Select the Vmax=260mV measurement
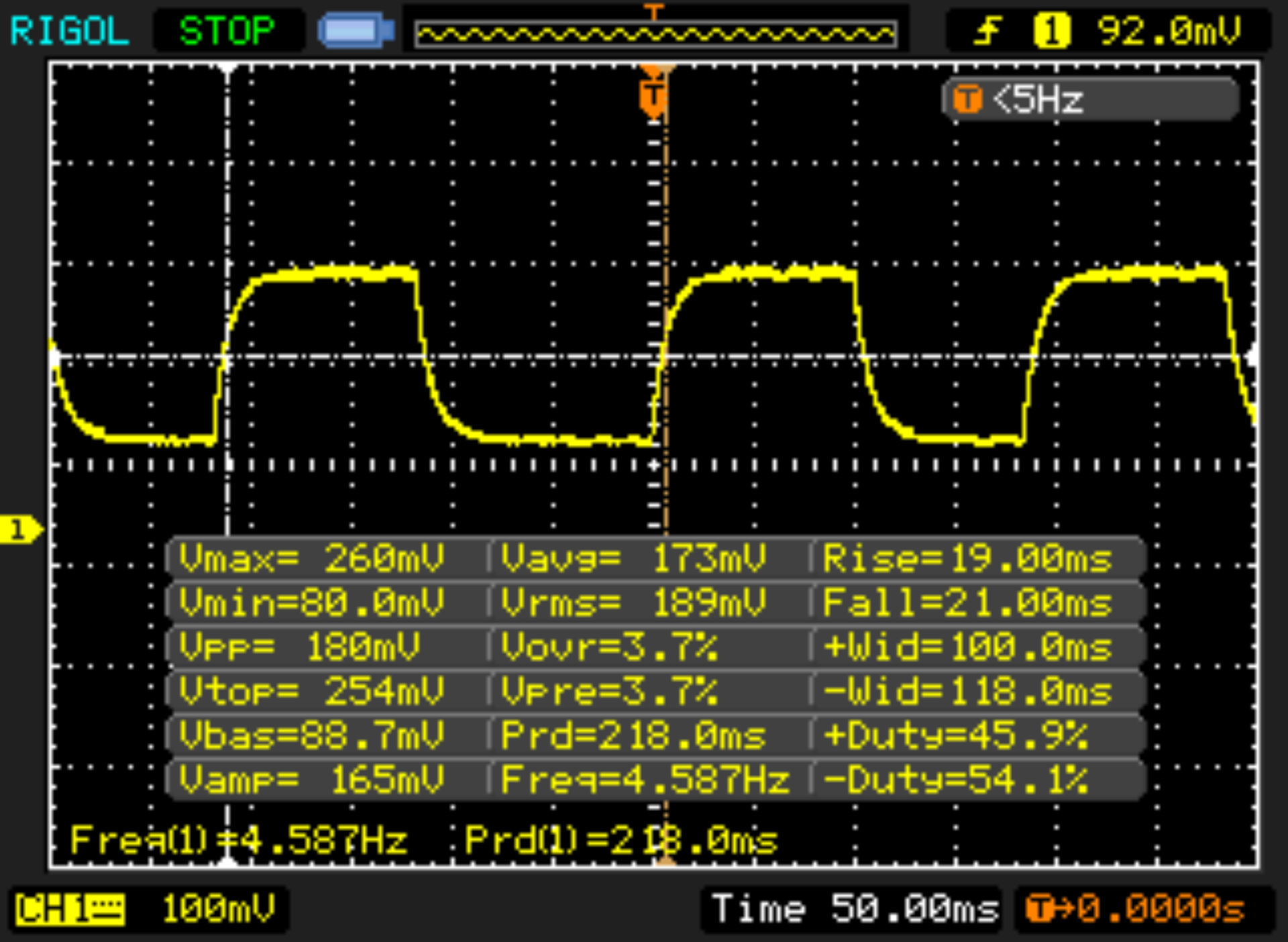This screenshot has height=942, width=1288. pyautogui.click(x=312, y=558)
